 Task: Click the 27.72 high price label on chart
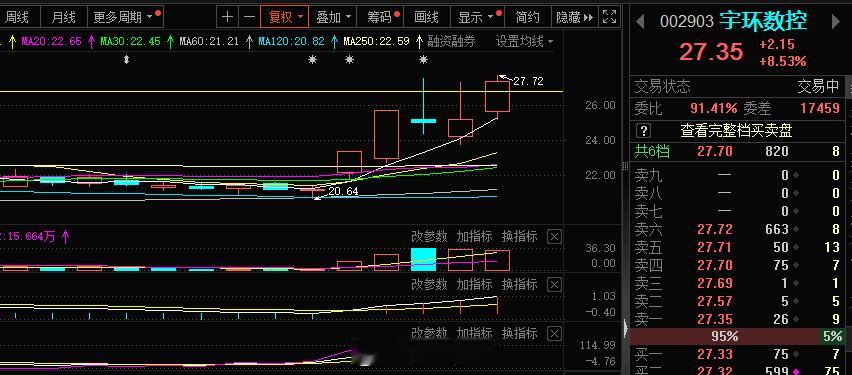(528, 82)
